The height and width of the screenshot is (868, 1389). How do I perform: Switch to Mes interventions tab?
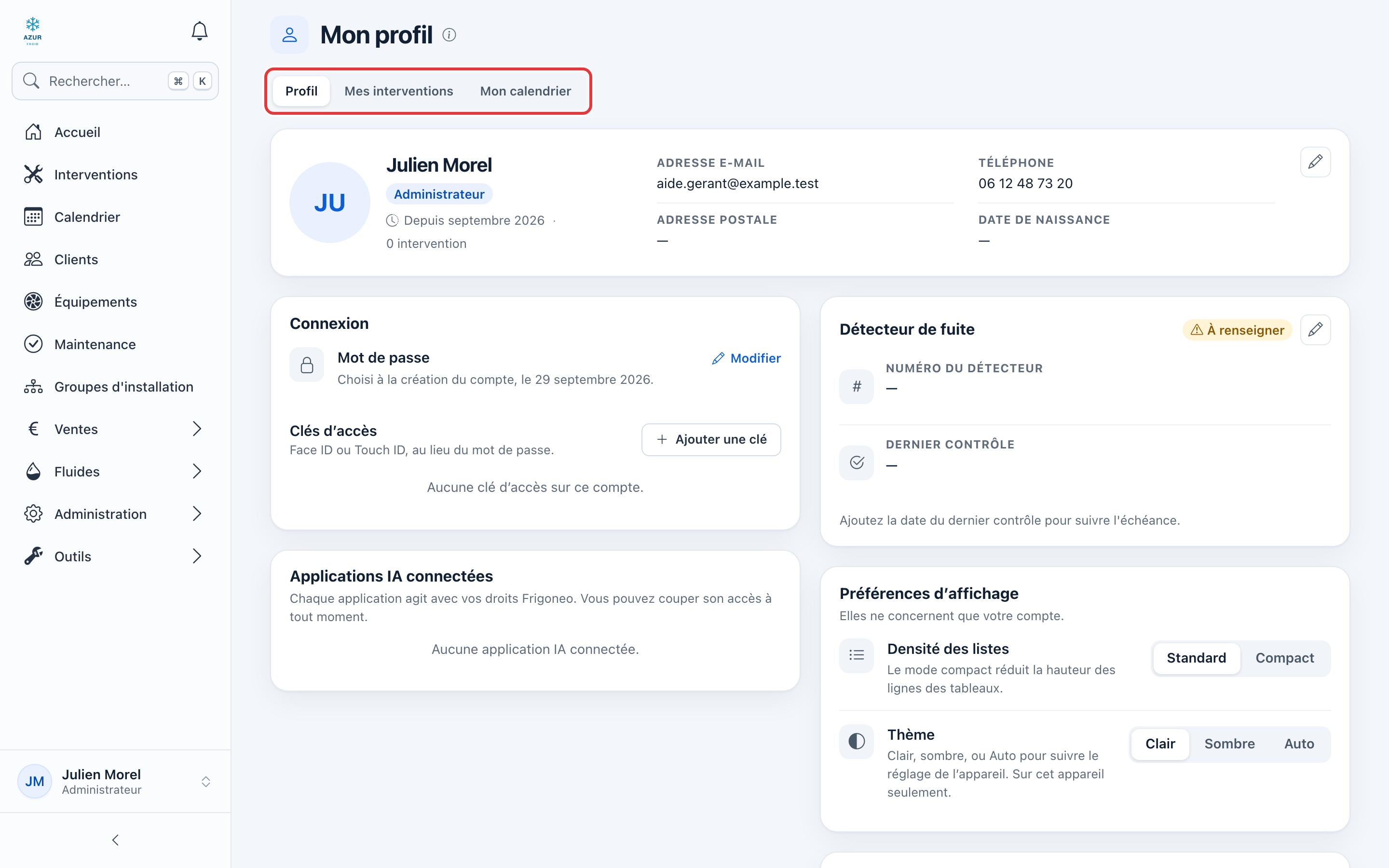(x=398, y=91)
